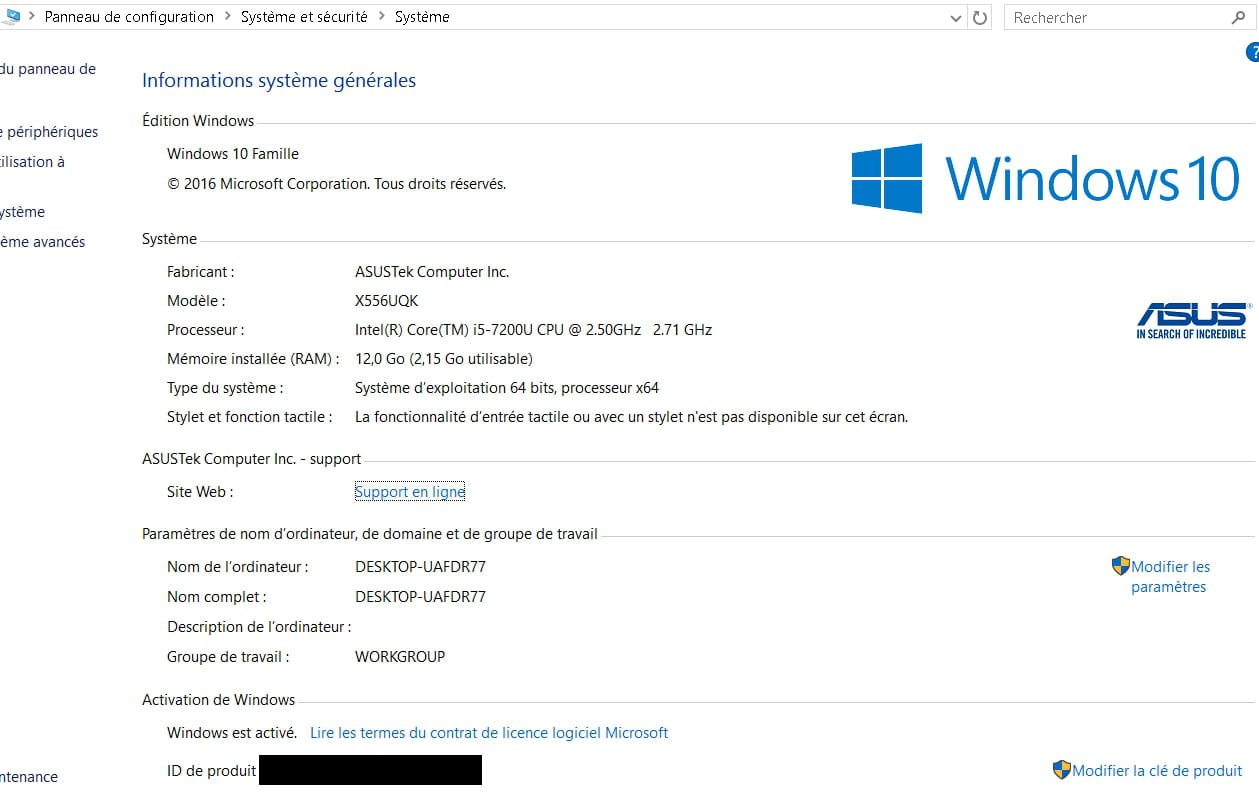Click the Modèle label
Image resolution: width=1259 pixels, height=806 pixels.
click(x=196, y=301)
